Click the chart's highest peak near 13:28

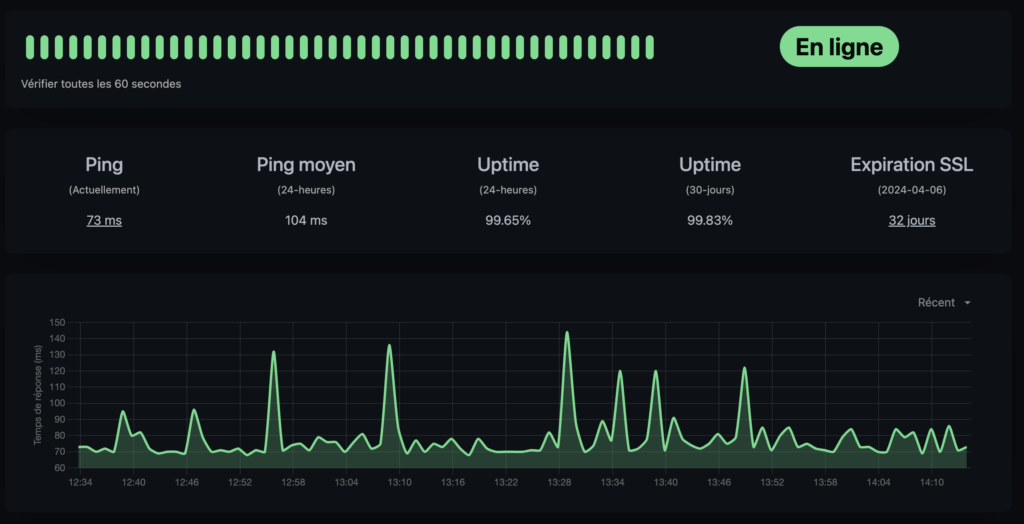click(567, 333)
